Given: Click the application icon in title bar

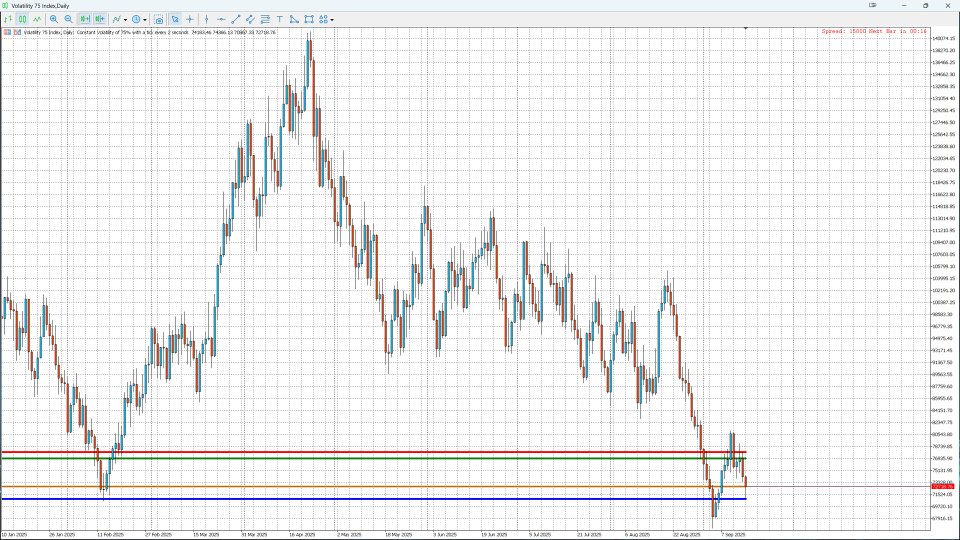Looking at the screenshot, I should click(6, 6).
